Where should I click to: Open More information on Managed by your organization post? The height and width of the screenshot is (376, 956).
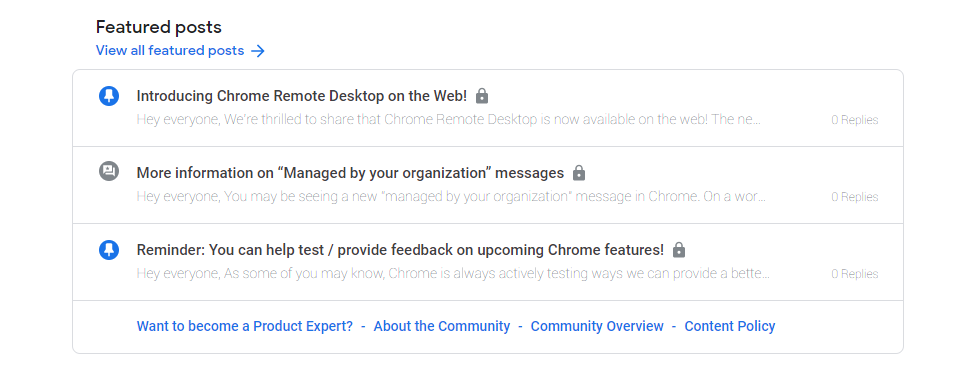click(350, 173)
